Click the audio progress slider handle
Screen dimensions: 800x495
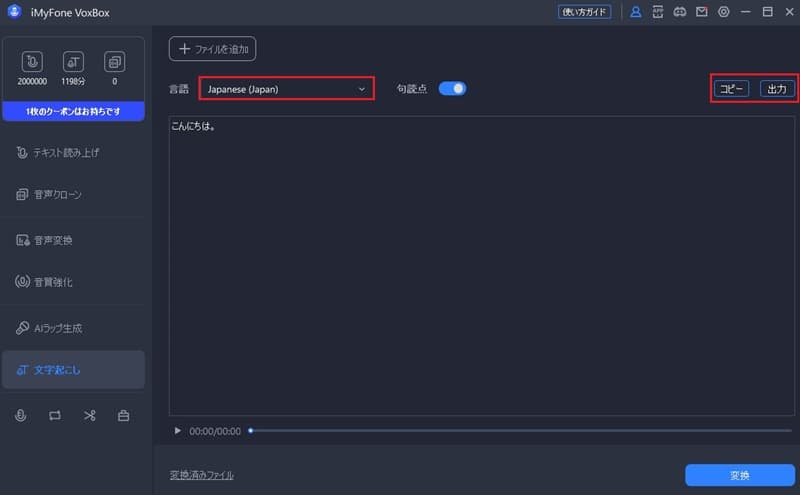tap(251, 431)
